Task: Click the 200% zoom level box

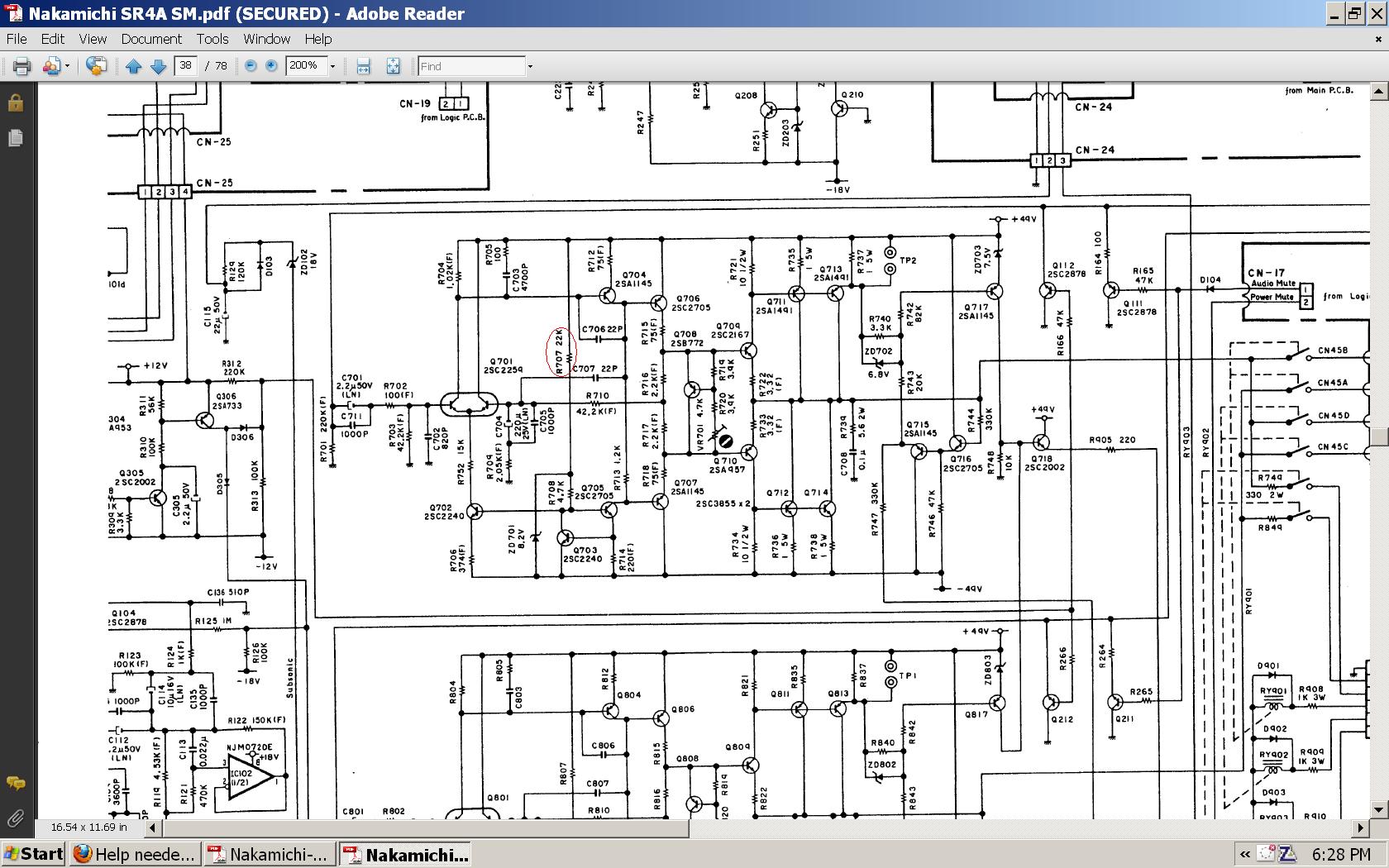Action: 305,66
